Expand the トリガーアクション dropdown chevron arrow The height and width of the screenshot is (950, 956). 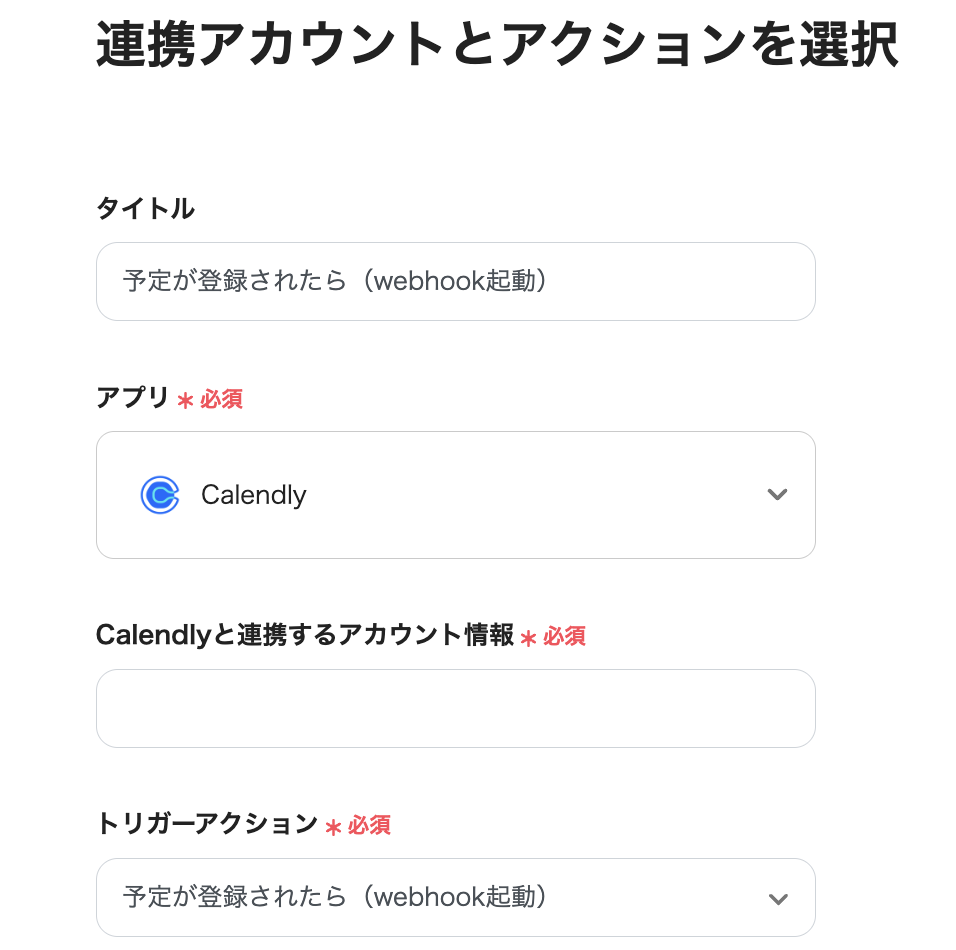[777, 898]
